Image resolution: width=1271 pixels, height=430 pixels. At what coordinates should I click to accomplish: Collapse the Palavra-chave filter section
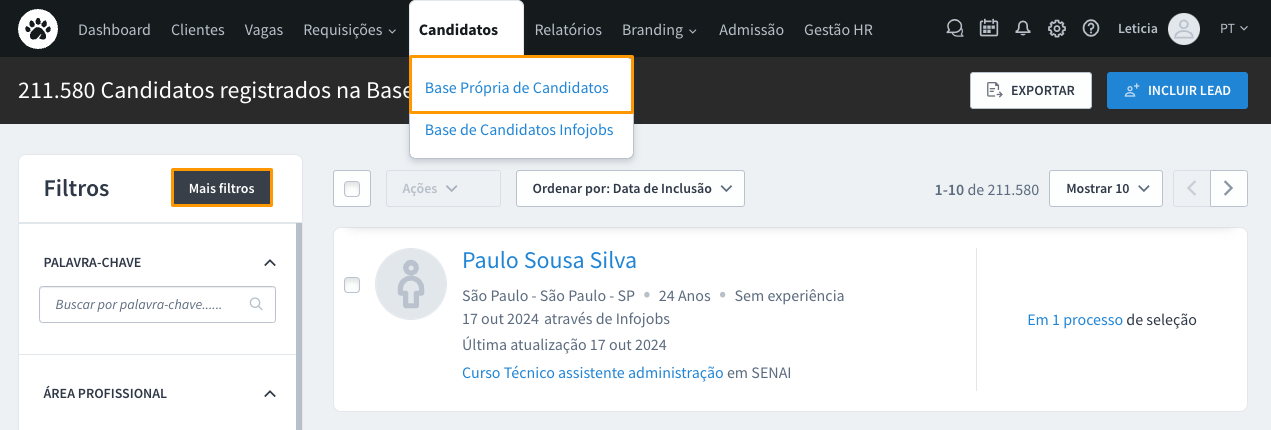(269, 263)
